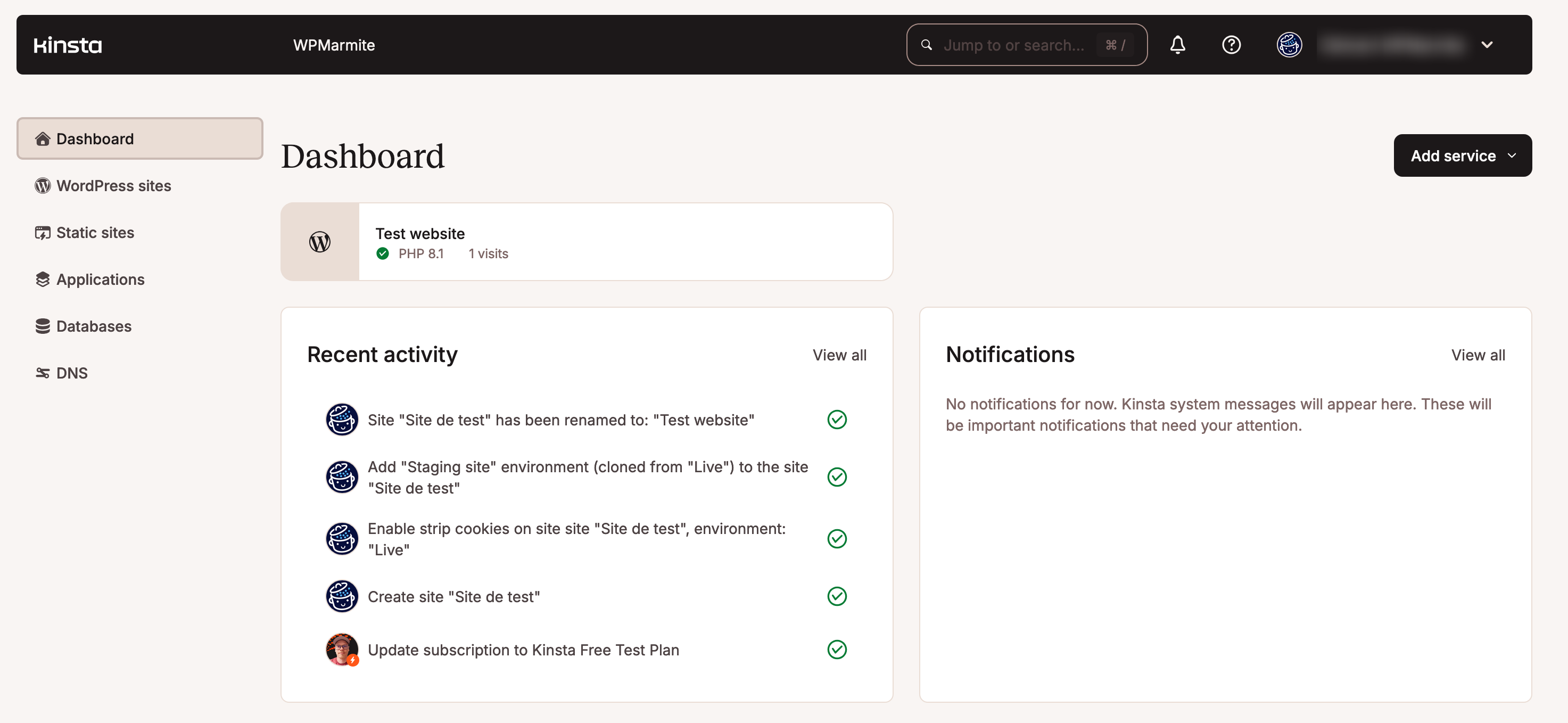Viewport: 1568px width, 723px height.
Task: Click the 1 visits label
Action: pyautogui.click(x=488, y=254)
